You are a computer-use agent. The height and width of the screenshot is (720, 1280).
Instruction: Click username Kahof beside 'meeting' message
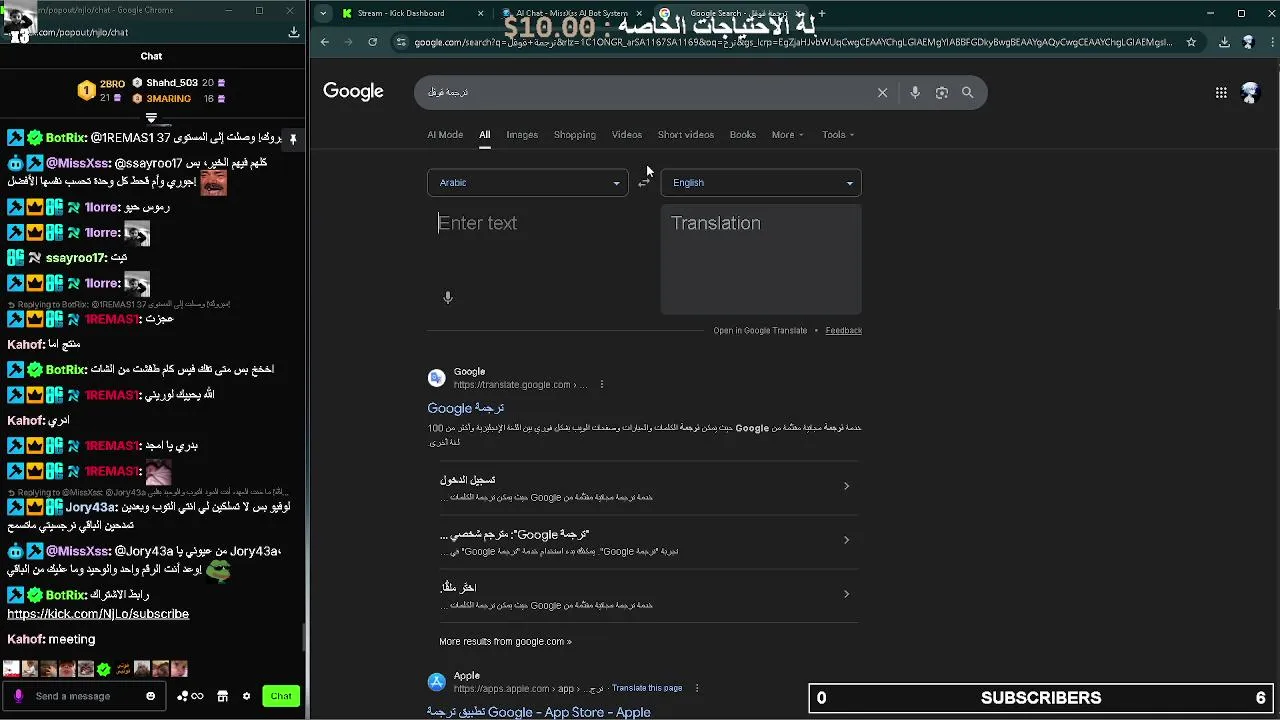click(x=25, y=639)
